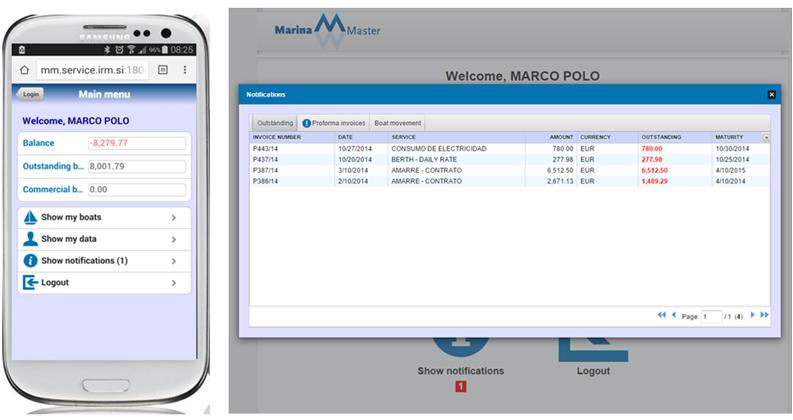Expand the Show my data chevron
793x420 pixels.
(x=174, y=240)
